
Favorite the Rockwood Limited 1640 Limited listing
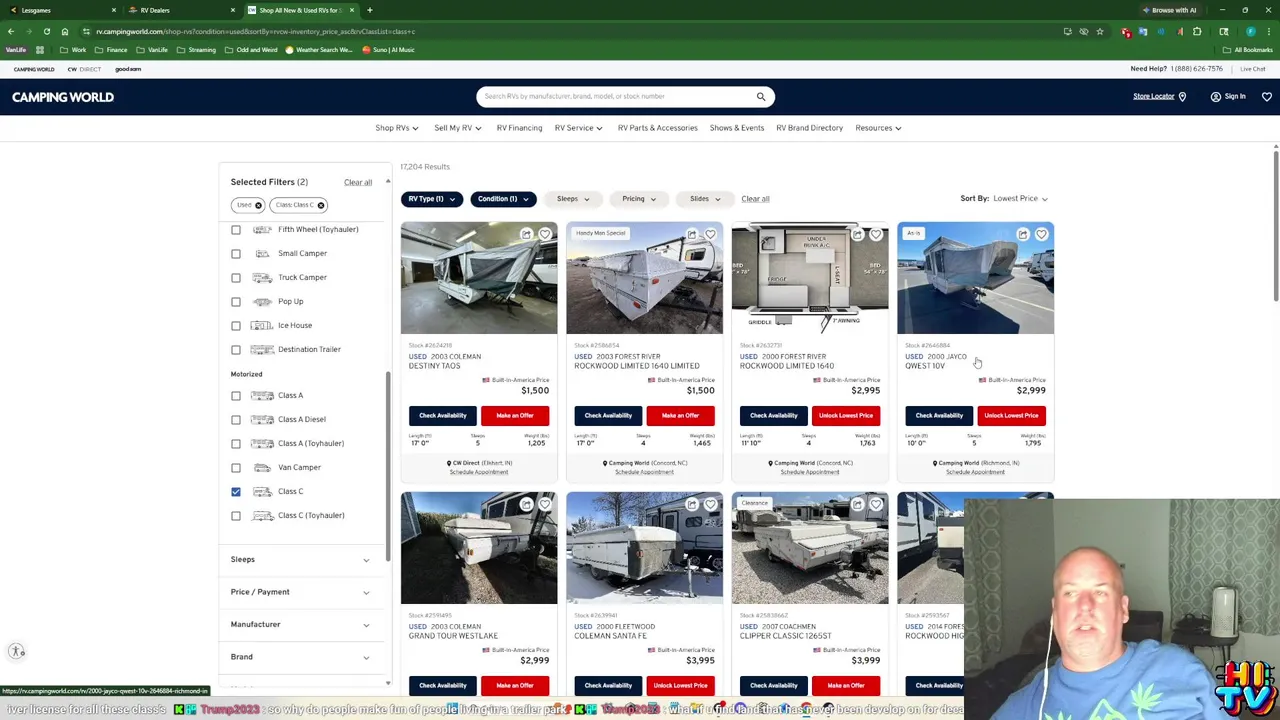(x=710, y=235)
